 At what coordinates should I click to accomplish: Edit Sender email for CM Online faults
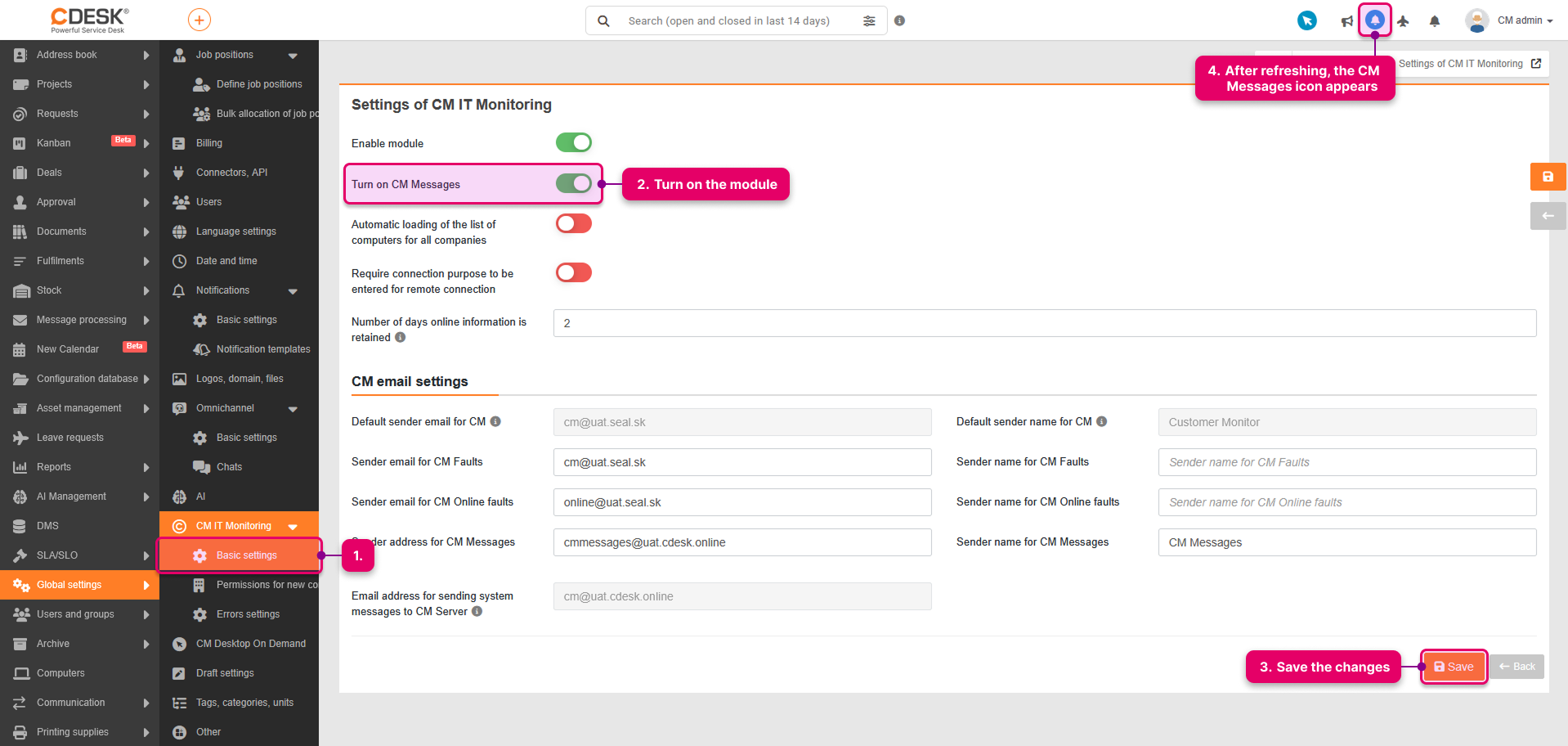pos(742,502)
